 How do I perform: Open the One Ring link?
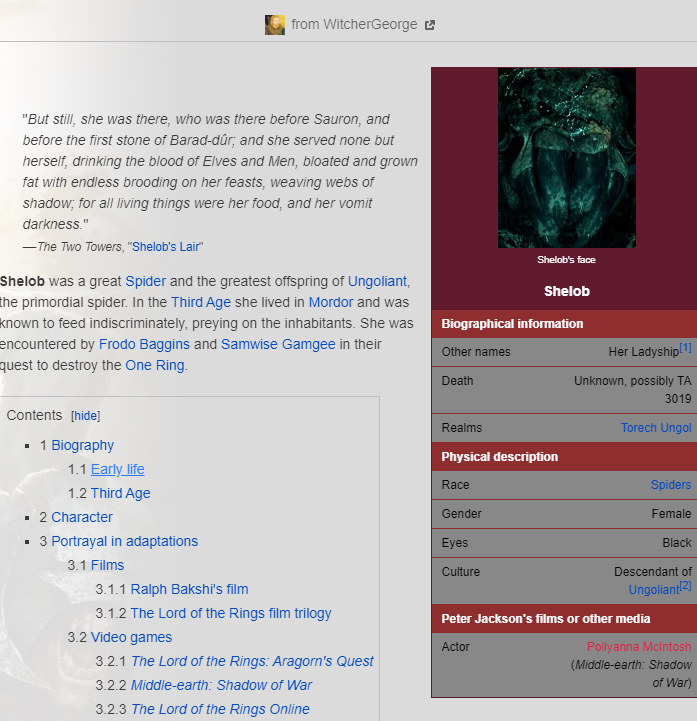tap(155, 366)
